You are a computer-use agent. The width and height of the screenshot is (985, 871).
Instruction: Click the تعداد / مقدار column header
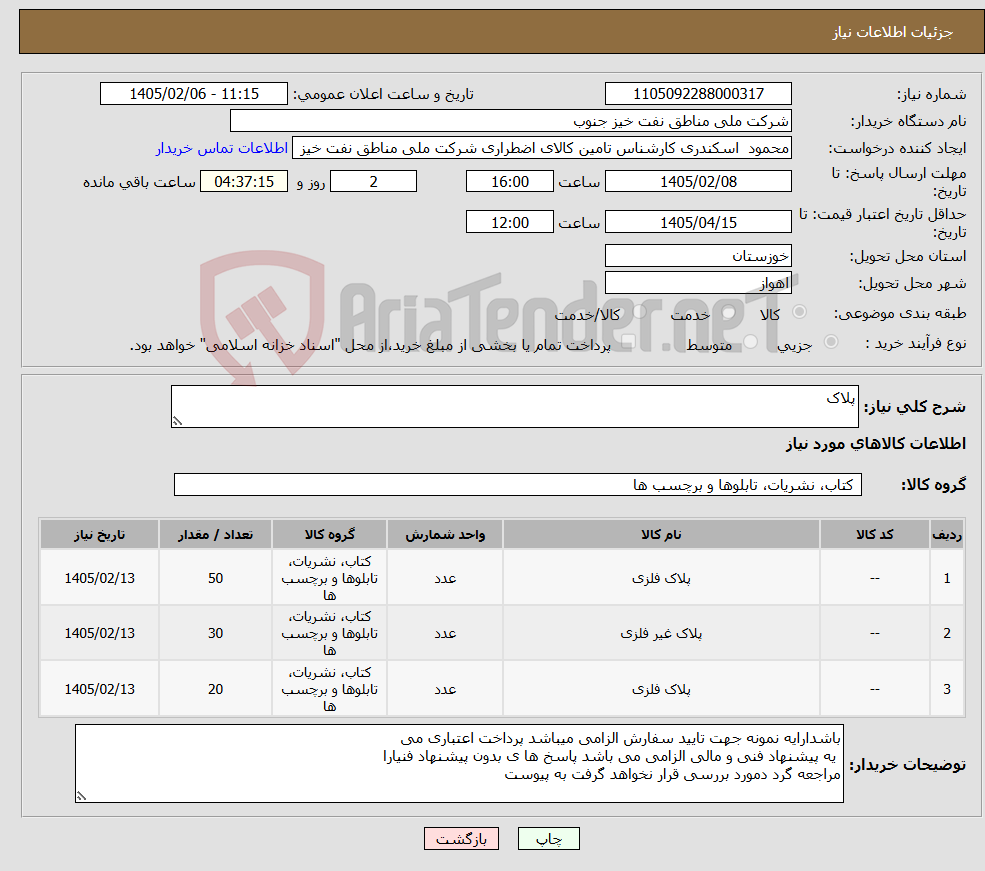click(215, 534)
